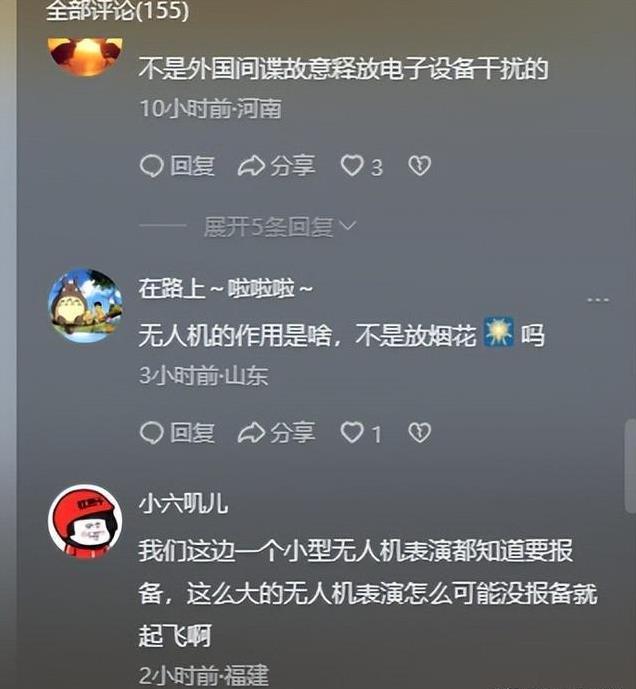Click reply bubble icon under Shandong comment
636x689 pixels.
click(152, 433)
